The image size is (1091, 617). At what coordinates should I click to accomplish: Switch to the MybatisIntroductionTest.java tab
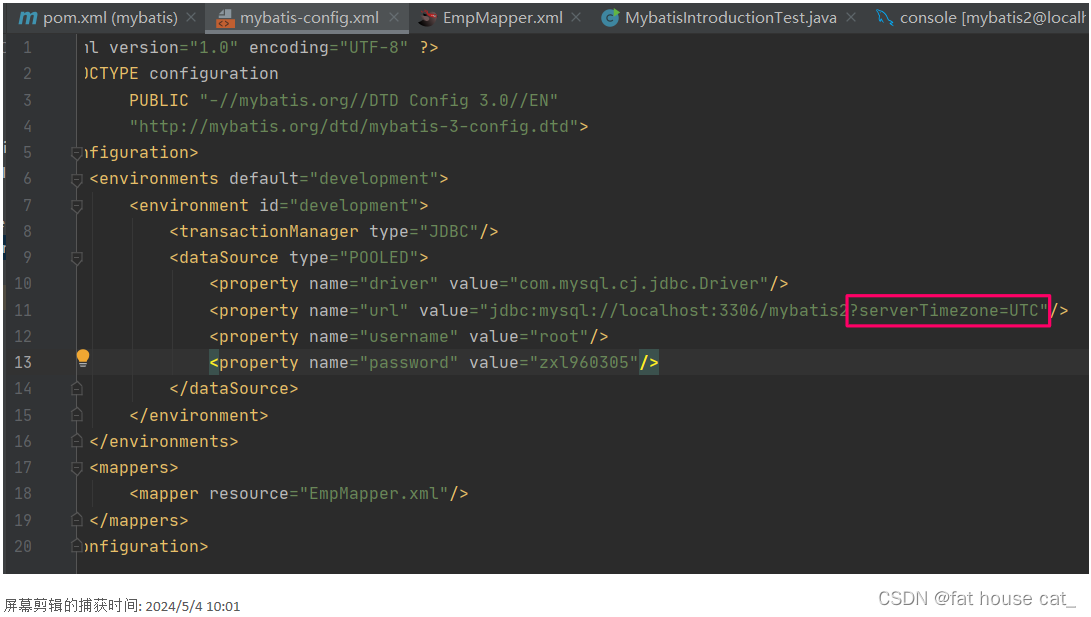(x=730, y=17)
